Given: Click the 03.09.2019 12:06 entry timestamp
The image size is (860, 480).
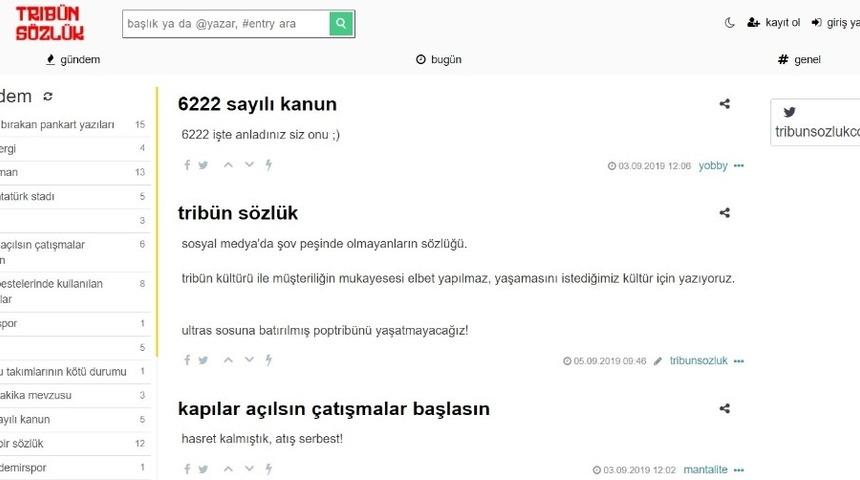Looking at the screenshot, I should click(649, 166).
